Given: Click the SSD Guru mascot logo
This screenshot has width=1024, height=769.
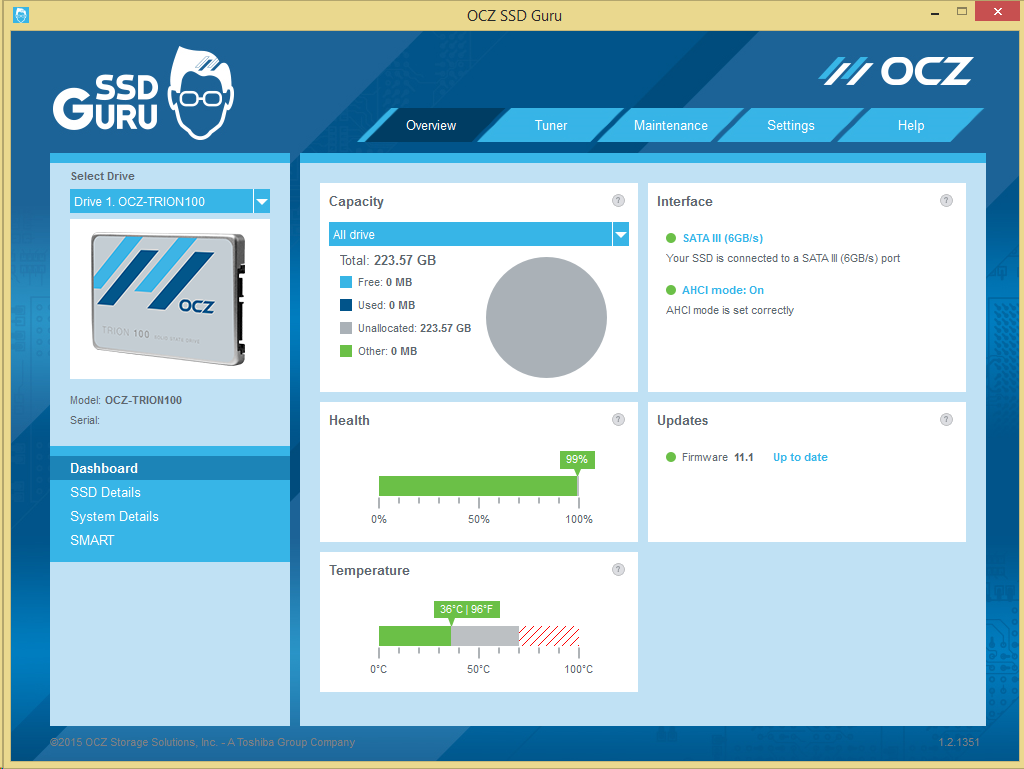Looking at the screenshot, I should [x=146, y=93].
